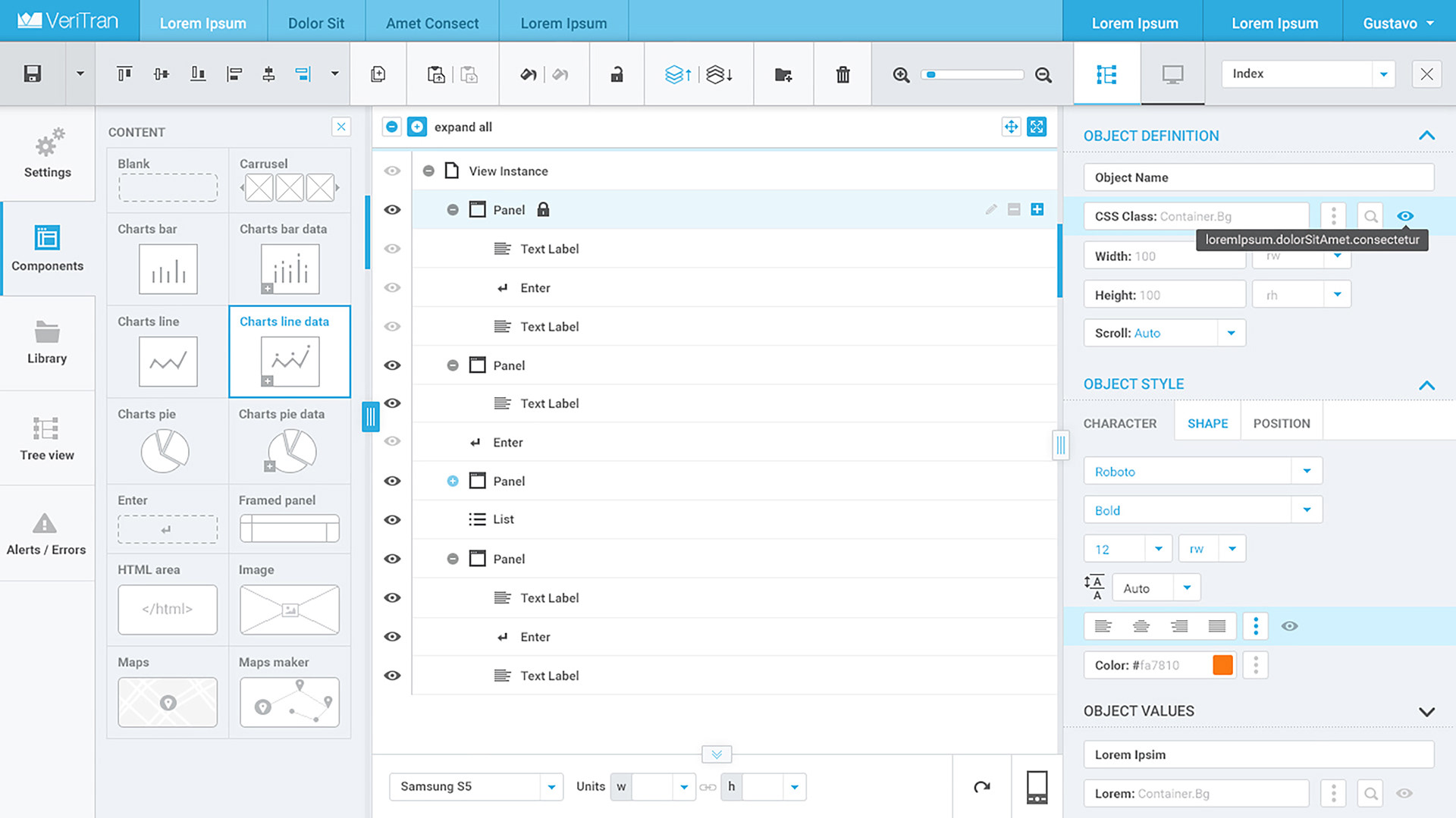Toggle the text alignment row eye icon
Viewport: 1456px width, 818px height.
point(1289,626)
